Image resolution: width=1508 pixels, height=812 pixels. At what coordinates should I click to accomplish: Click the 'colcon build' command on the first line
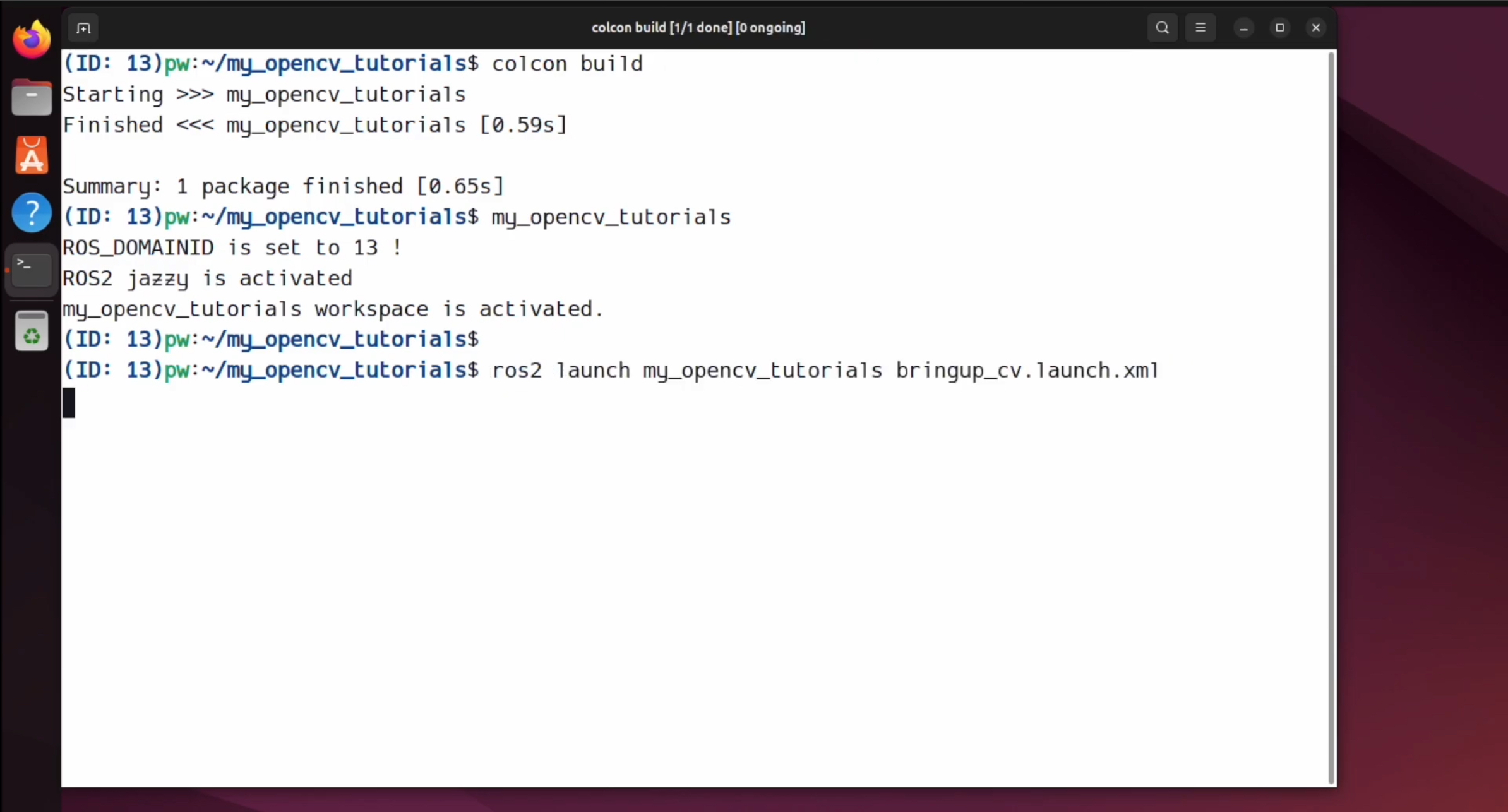tap(566, 64)
